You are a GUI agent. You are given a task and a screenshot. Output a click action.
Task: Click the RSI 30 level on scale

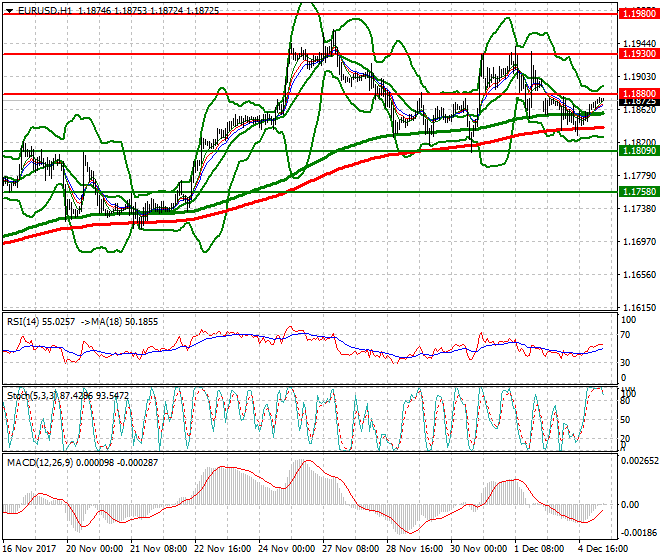(x=625, y=363)
